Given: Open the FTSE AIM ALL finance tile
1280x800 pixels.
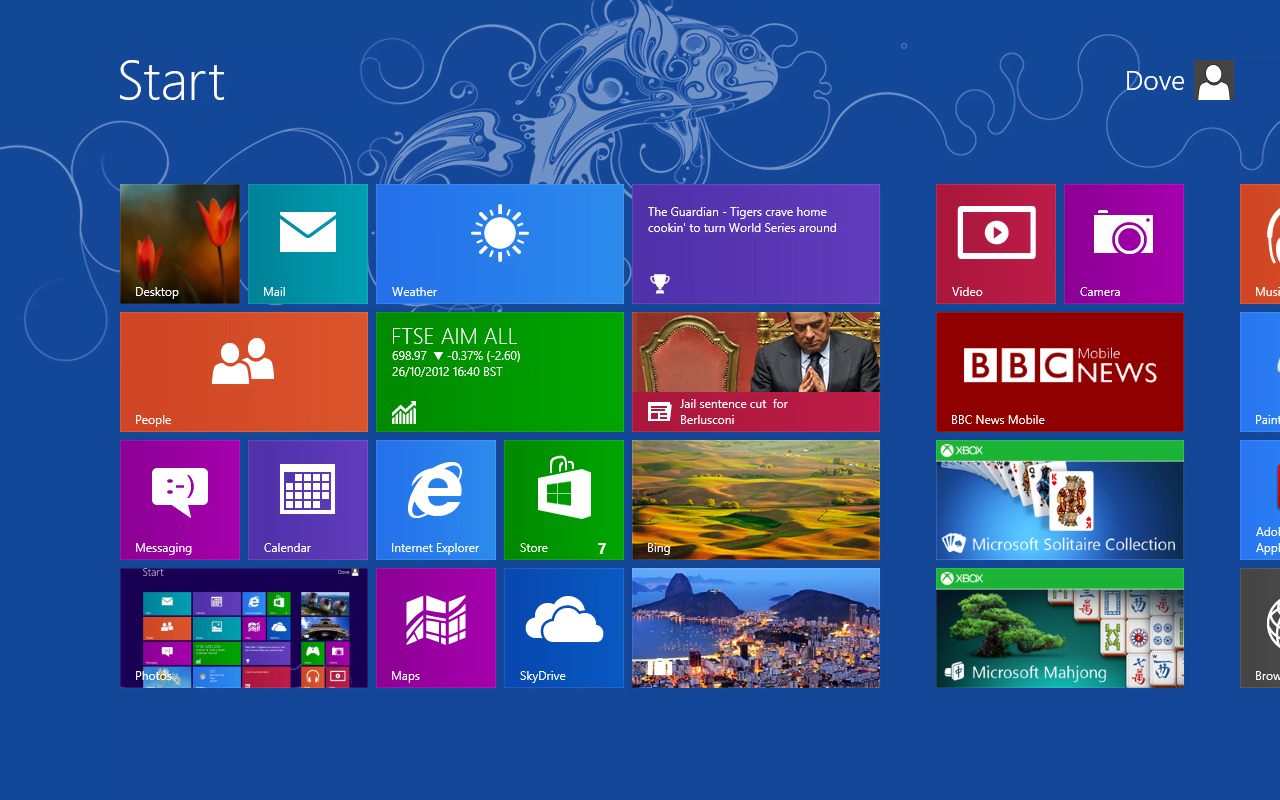Looking at the screenshot, I should [x=500, y=372].
